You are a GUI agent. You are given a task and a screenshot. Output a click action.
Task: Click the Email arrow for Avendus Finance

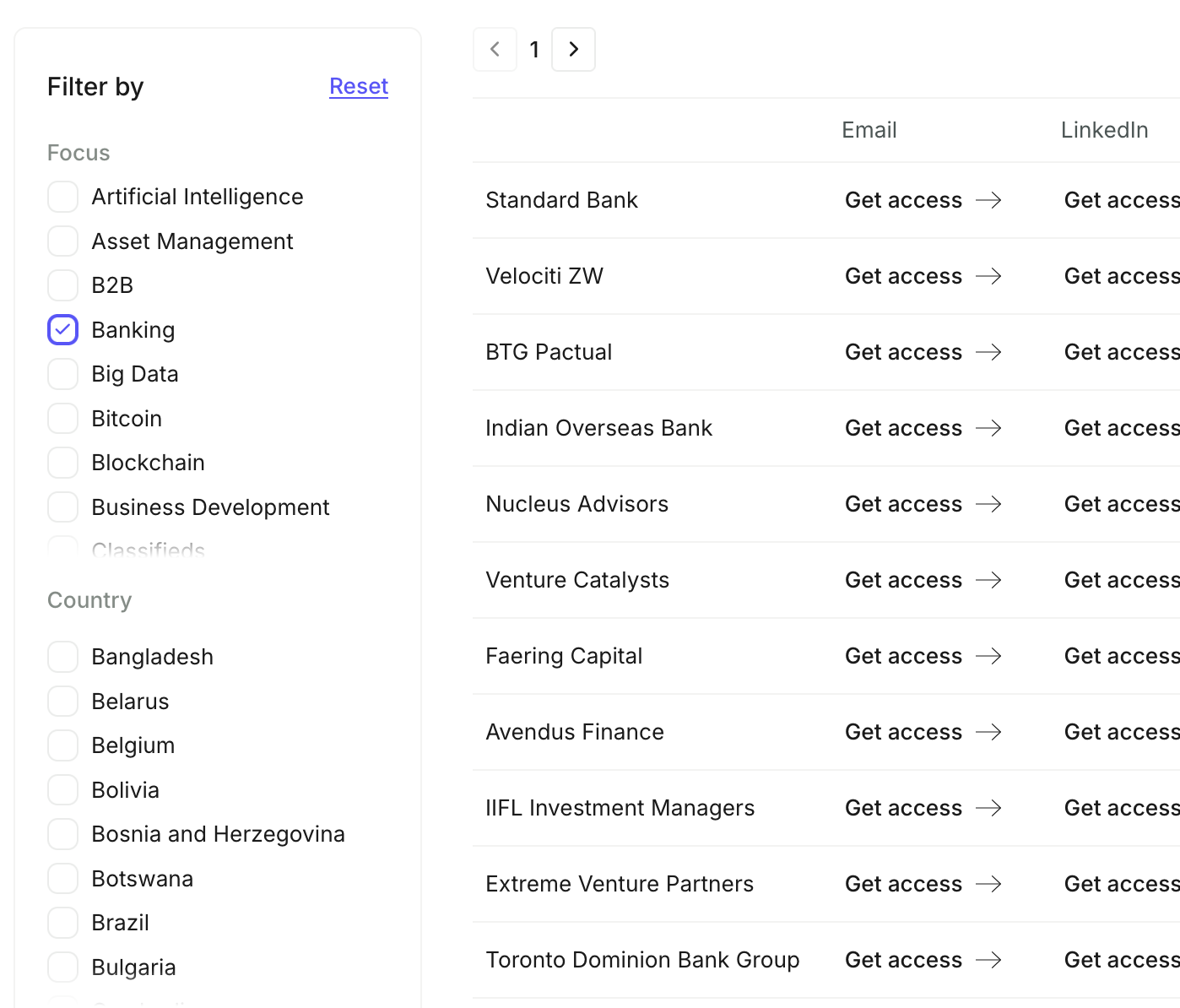point(988,732)
